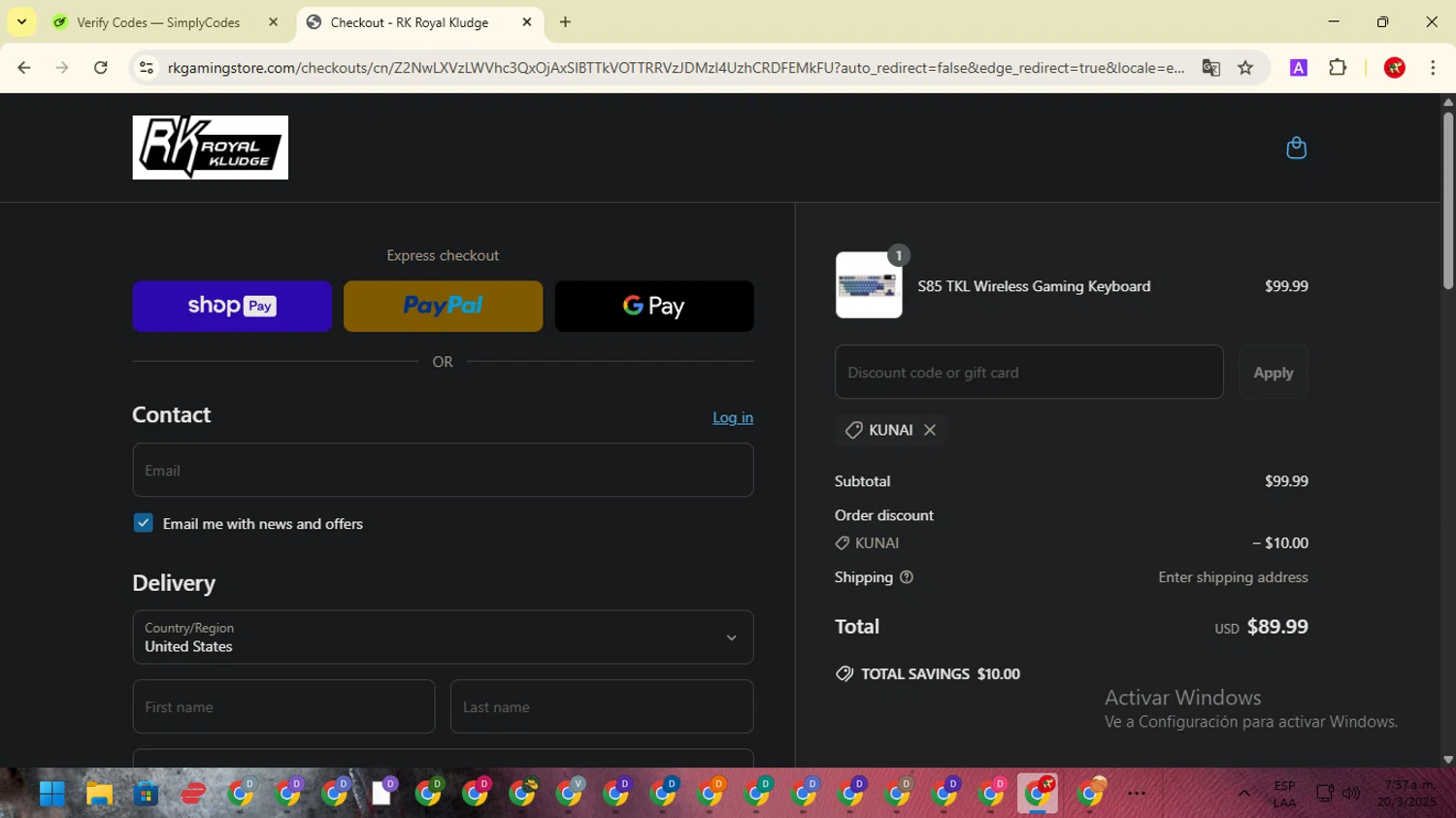
Task: Open the volume speaker tray icon
Action: click(1351, 794)
